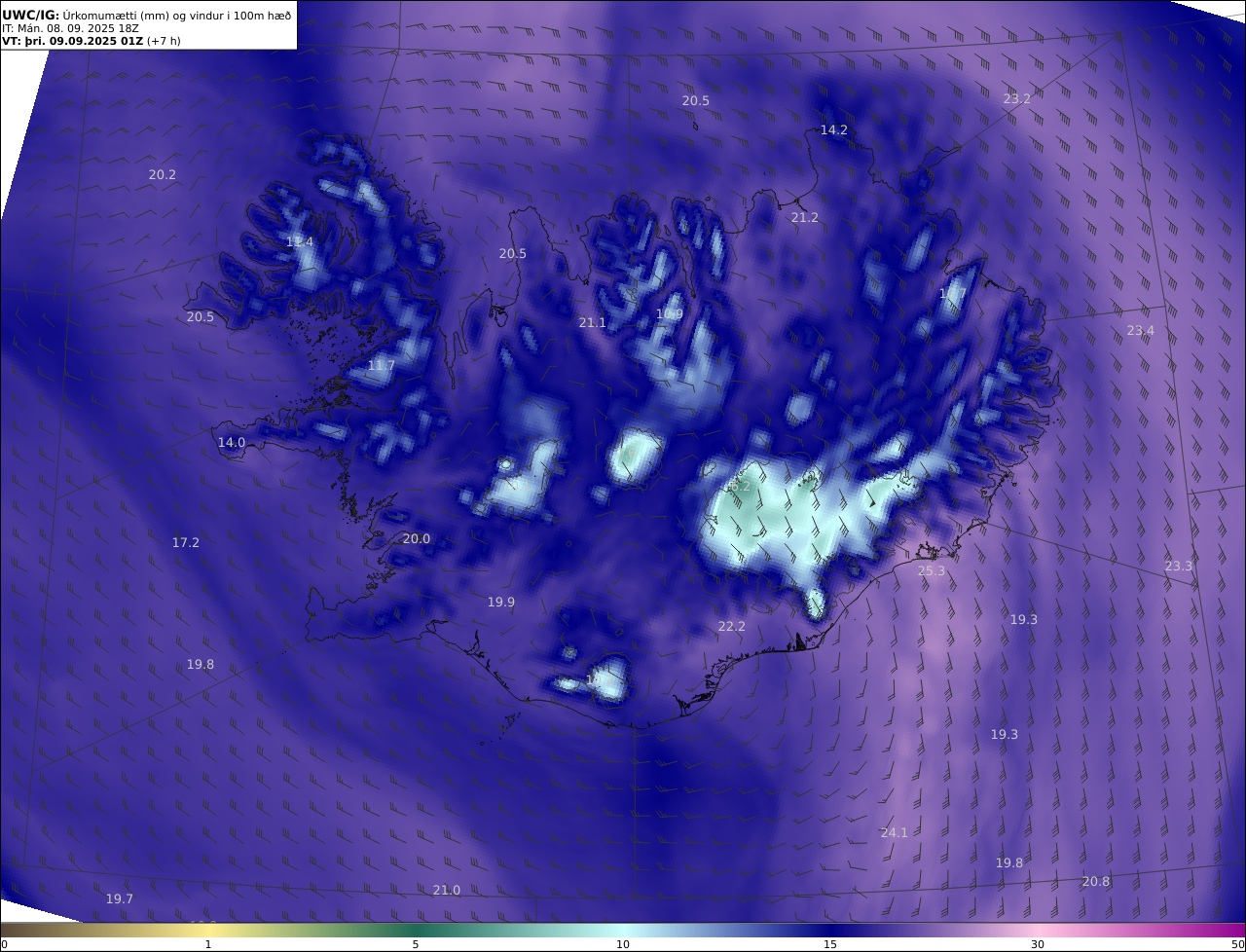Click the 14.0 value label

click(x=231, y=443)
